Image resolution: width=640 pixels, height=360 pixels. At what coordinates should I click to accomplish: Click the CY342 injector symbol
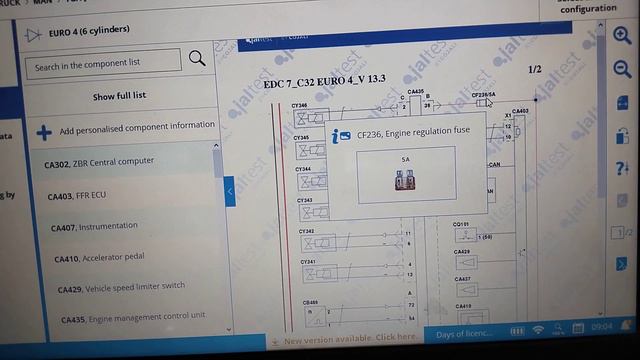coord(319,244)
